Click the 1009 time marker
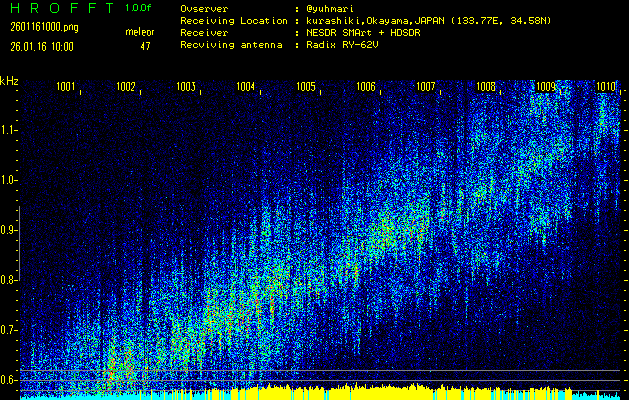The width and height of the screenshot is (629, 400). click(x=546, y=87)
